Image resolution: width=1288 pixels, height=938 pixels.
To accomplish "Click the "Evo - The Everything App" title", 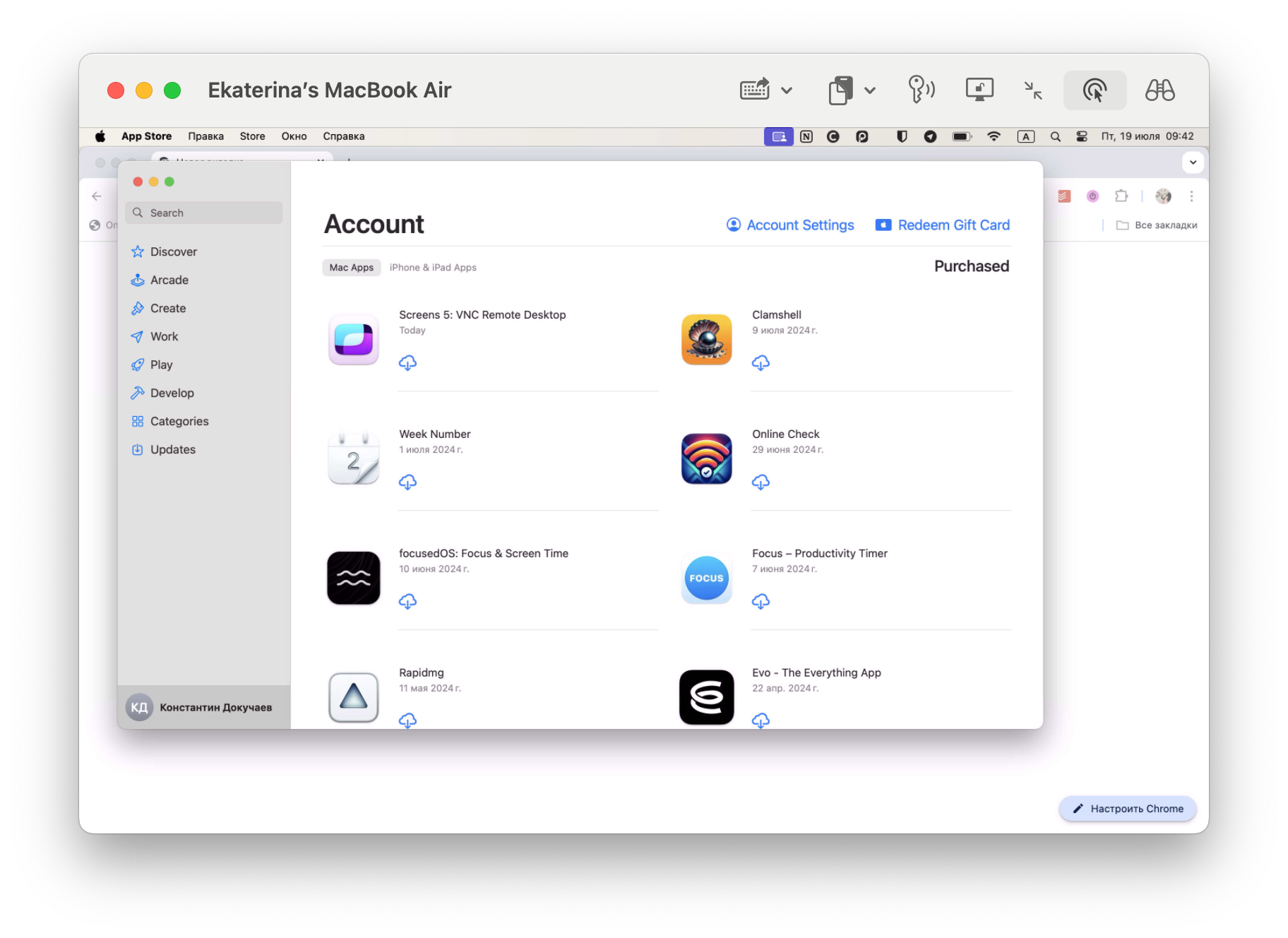I will [x=816, y=672].
